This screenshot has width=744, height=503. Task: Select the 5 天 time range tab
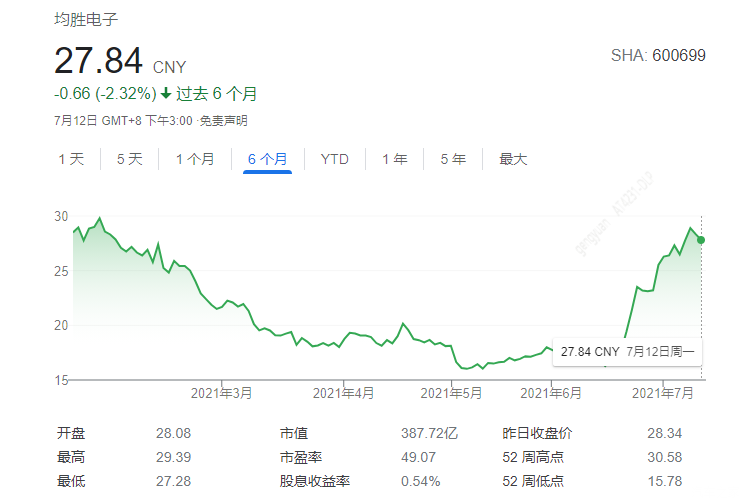130,159
